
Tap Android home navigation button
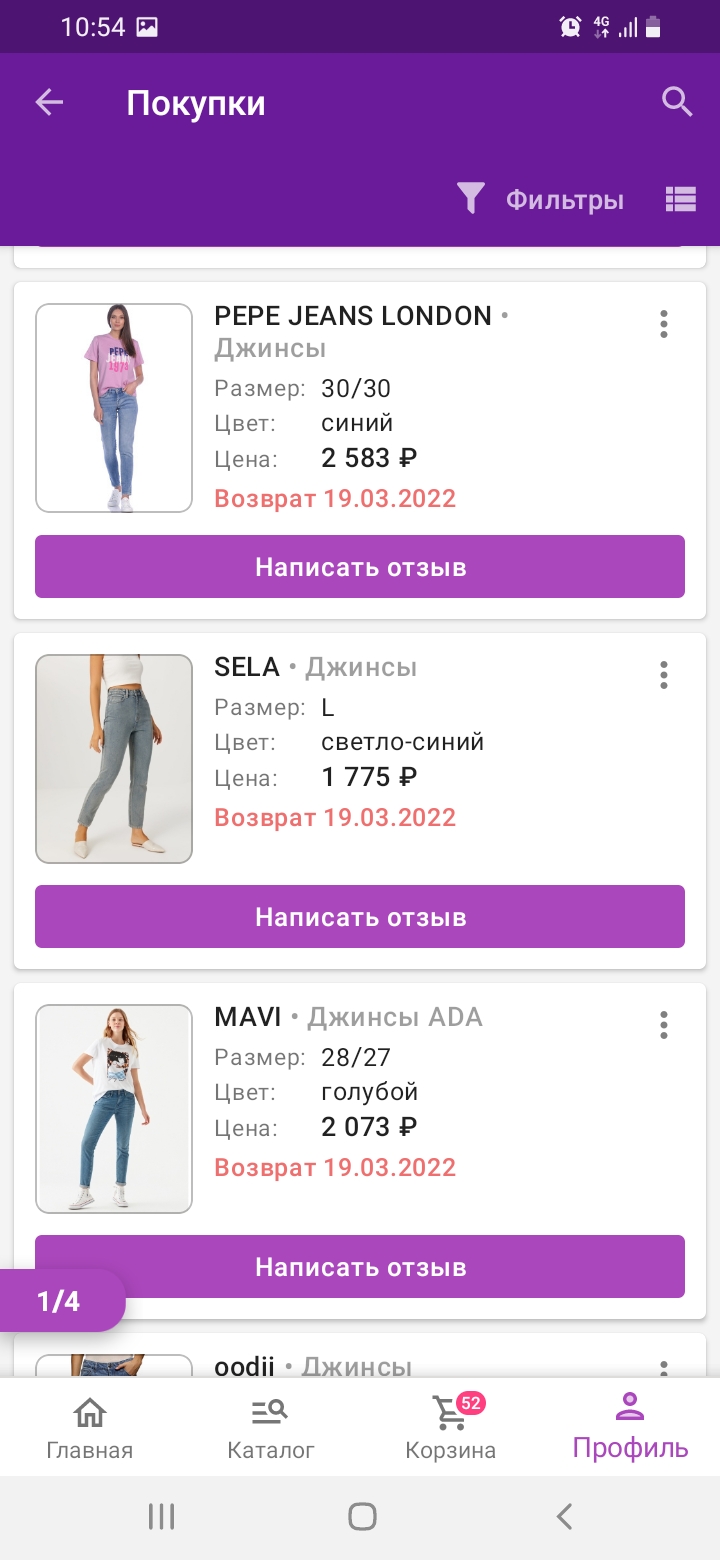[362, 1517]
